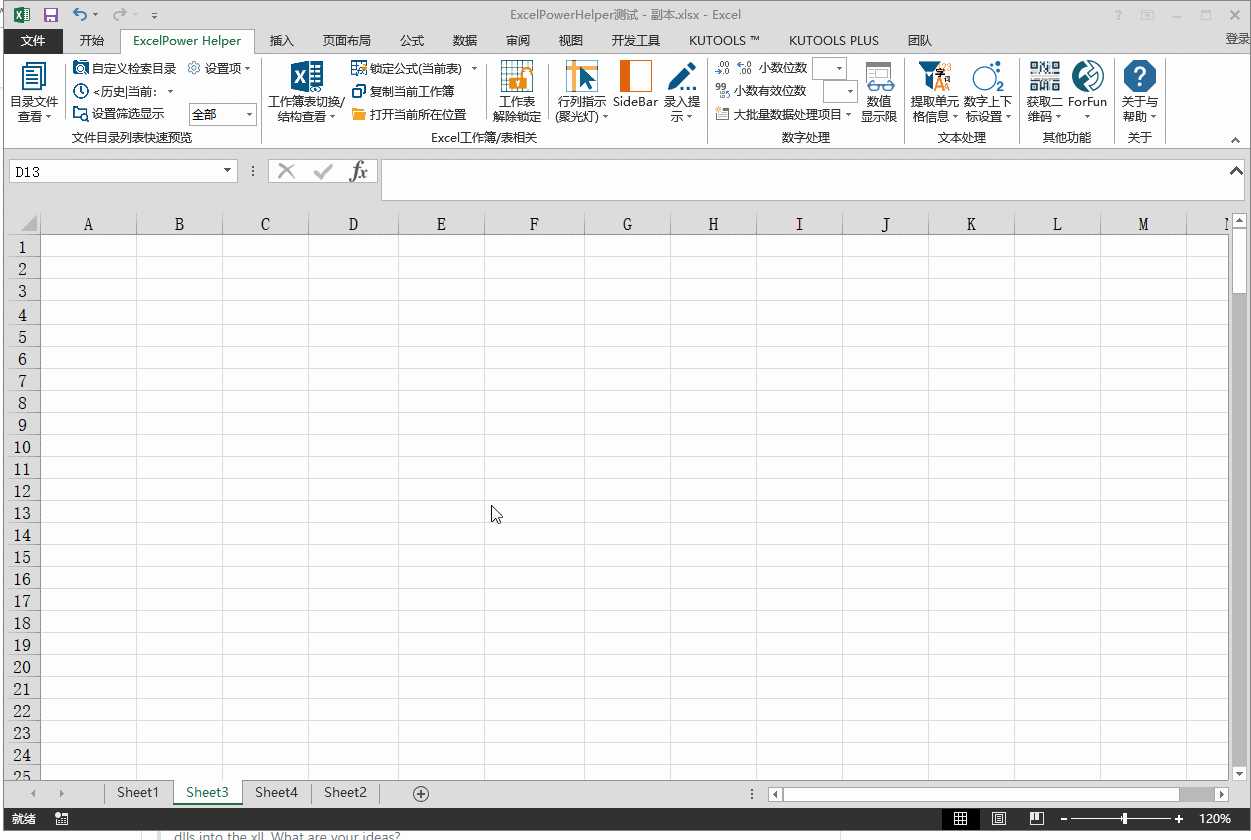
Task: Switch to the 开始 Home tab
Action: point(92,40)
